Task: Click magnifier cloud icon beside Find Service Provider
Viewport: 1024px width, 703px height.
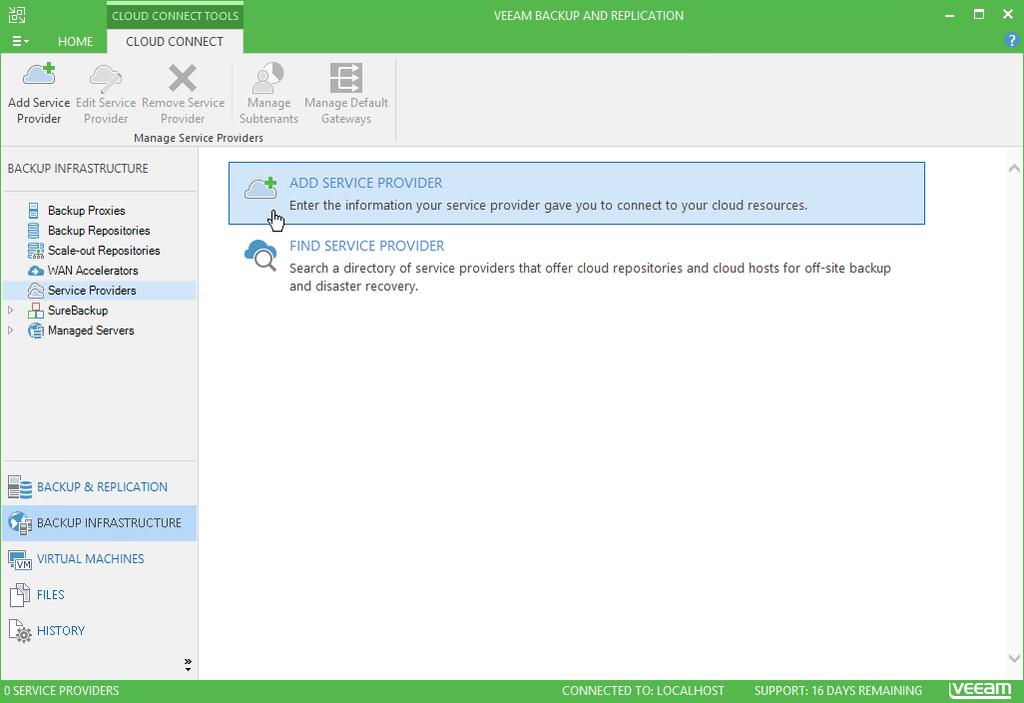Action: pyautogui.click(x=261, y=255)
